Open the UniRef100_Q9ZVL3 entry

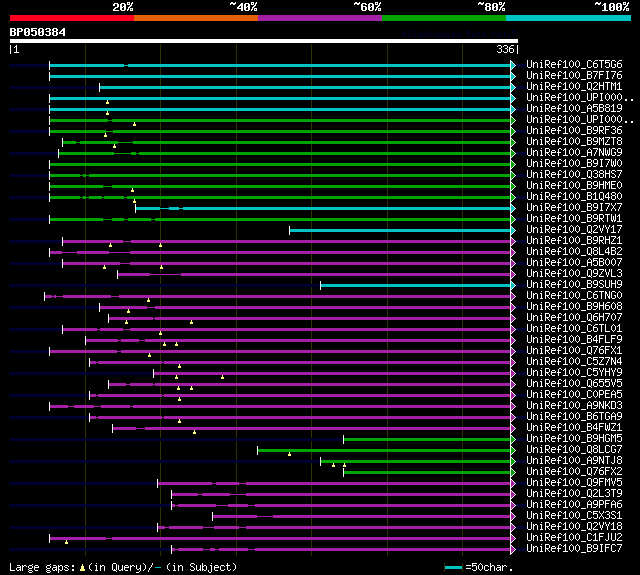click(574, 274)
